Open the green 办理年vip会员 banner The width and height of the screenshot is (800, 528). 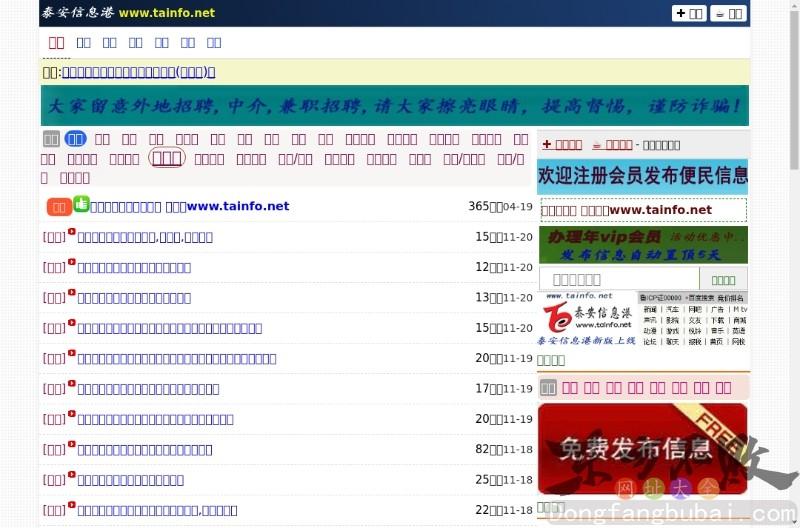(643, 245)
